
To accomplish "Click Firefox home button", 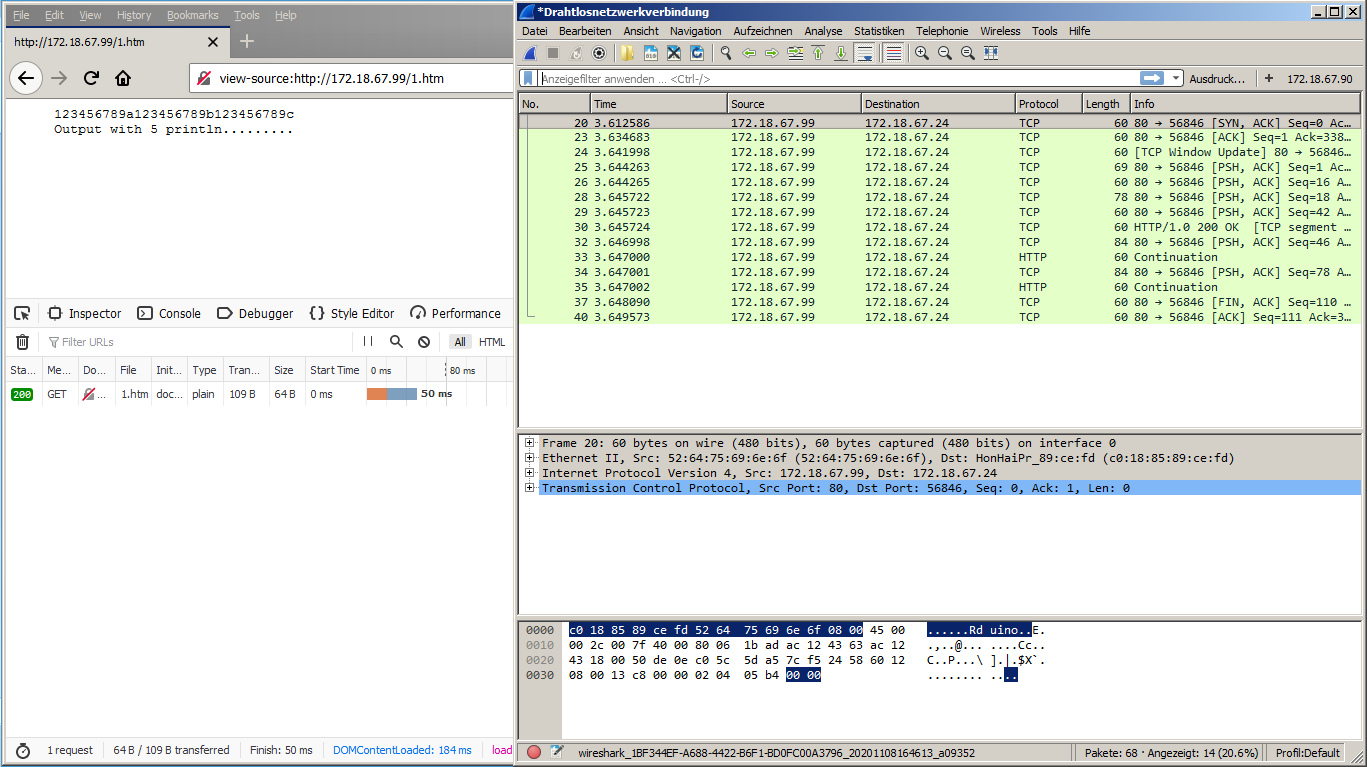I will pos(123,78).
